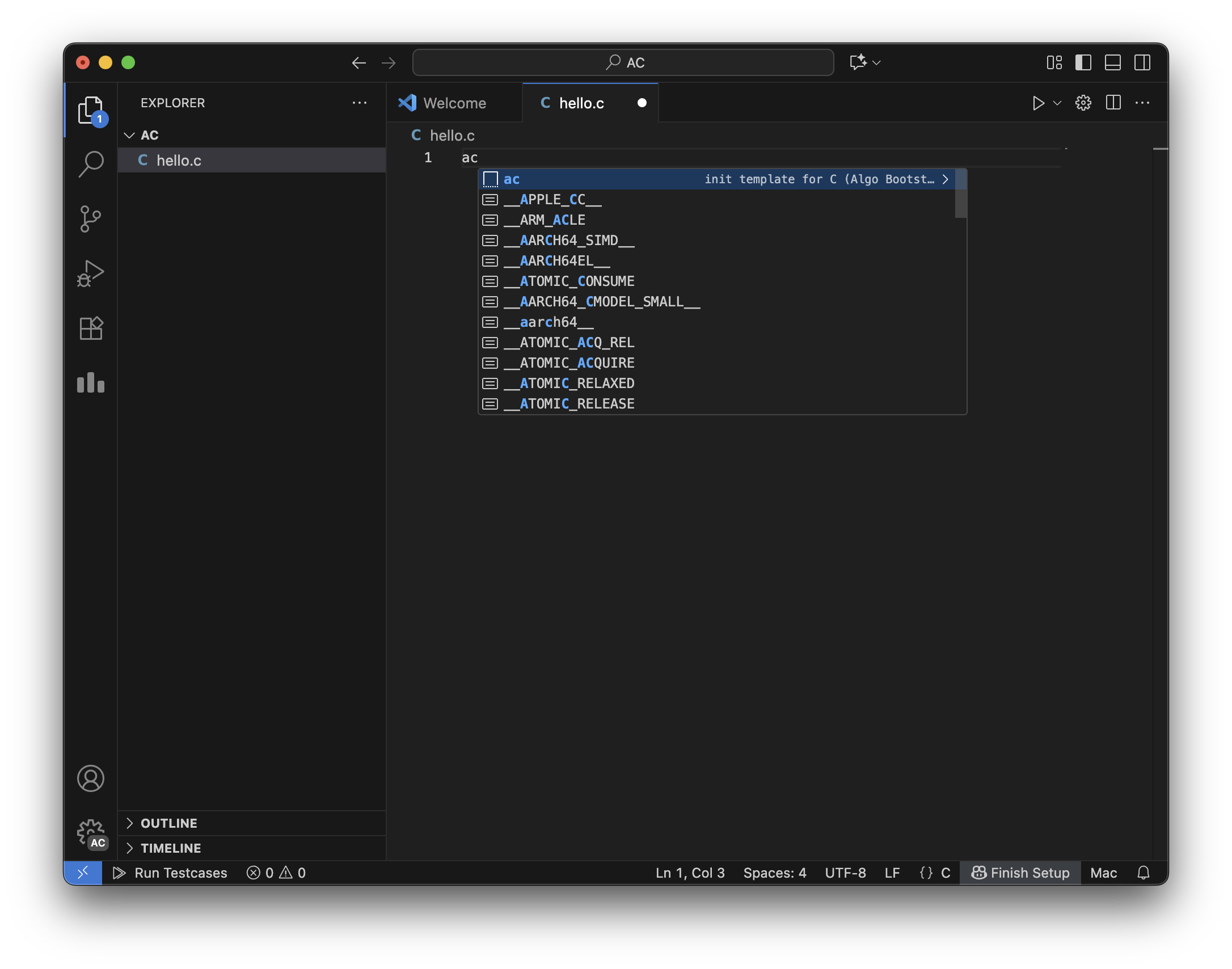The height and width of the screenshot is (969, 1232).
Task: Open the Extensions view
Action: point(91,328)
